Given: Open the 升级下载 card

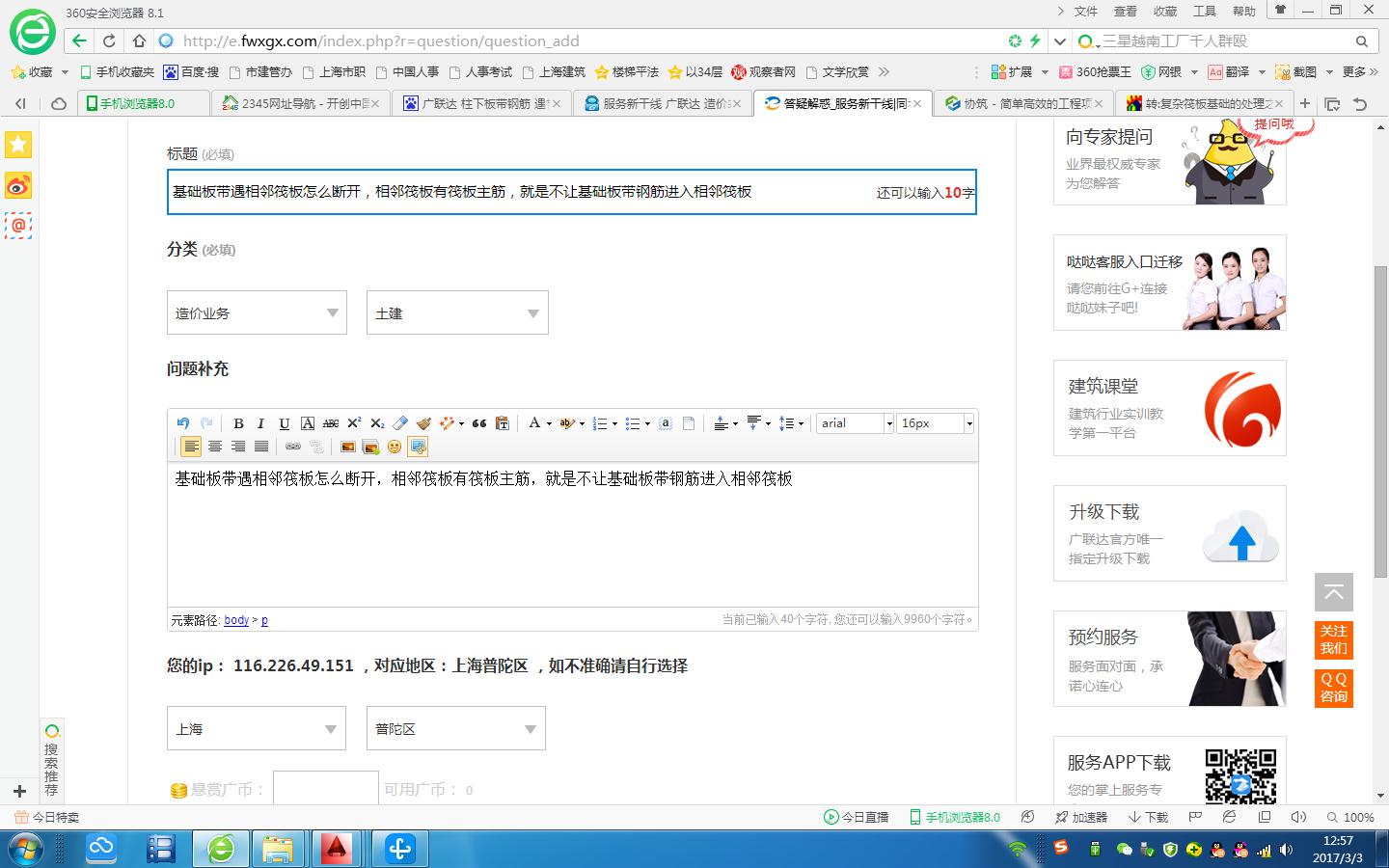Looking at the screenshot, I should 1170,533.
